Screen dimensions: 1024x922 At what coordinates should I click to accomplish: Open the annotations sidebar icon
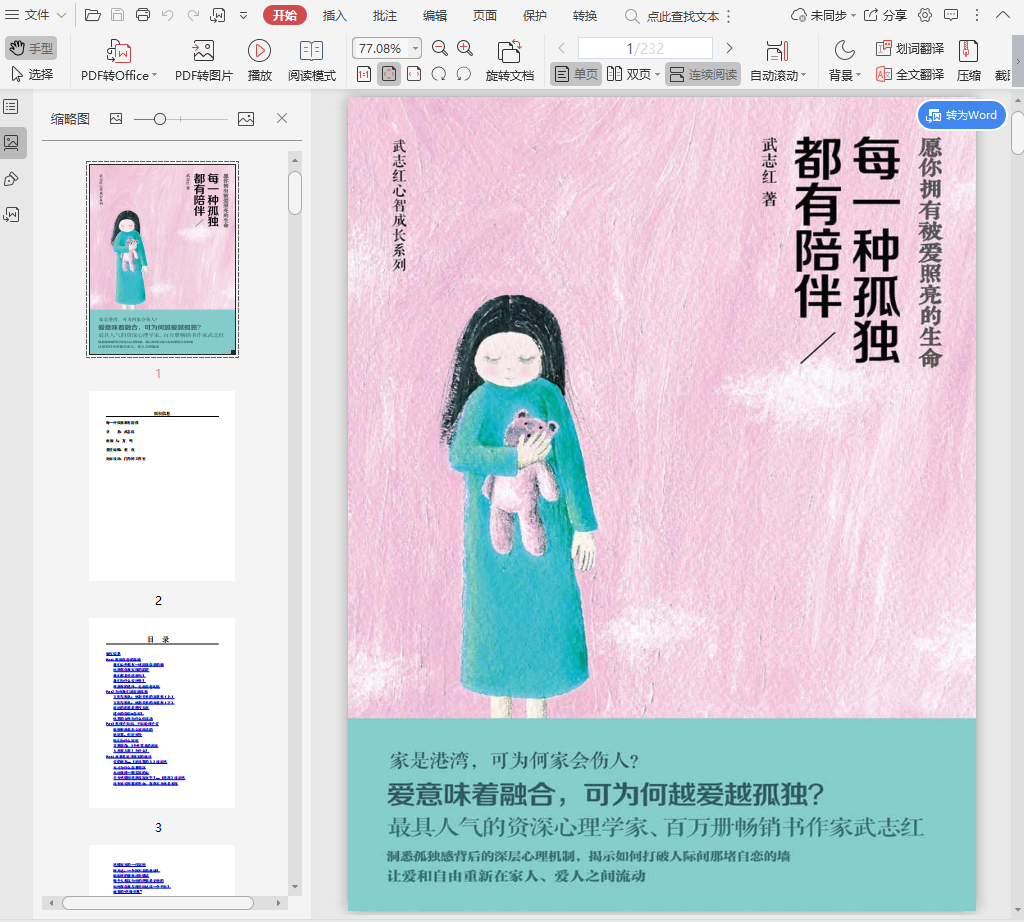[x=11, y=179]
